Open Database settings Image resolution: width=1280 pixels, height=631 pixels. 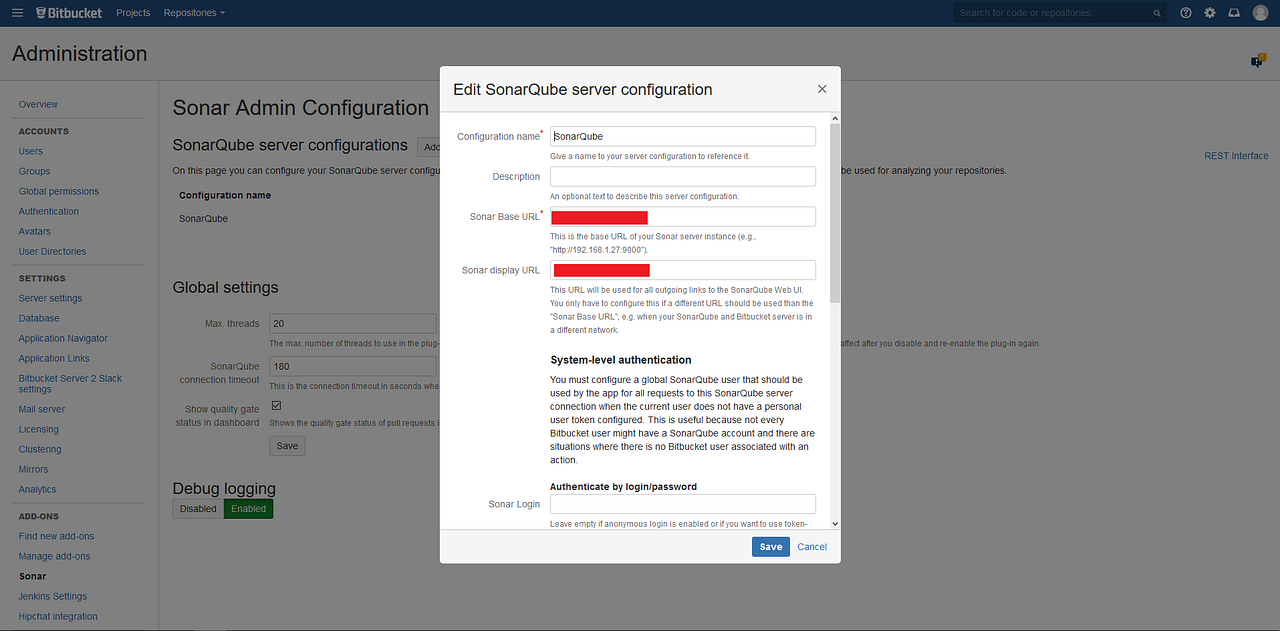pos(39,318)
